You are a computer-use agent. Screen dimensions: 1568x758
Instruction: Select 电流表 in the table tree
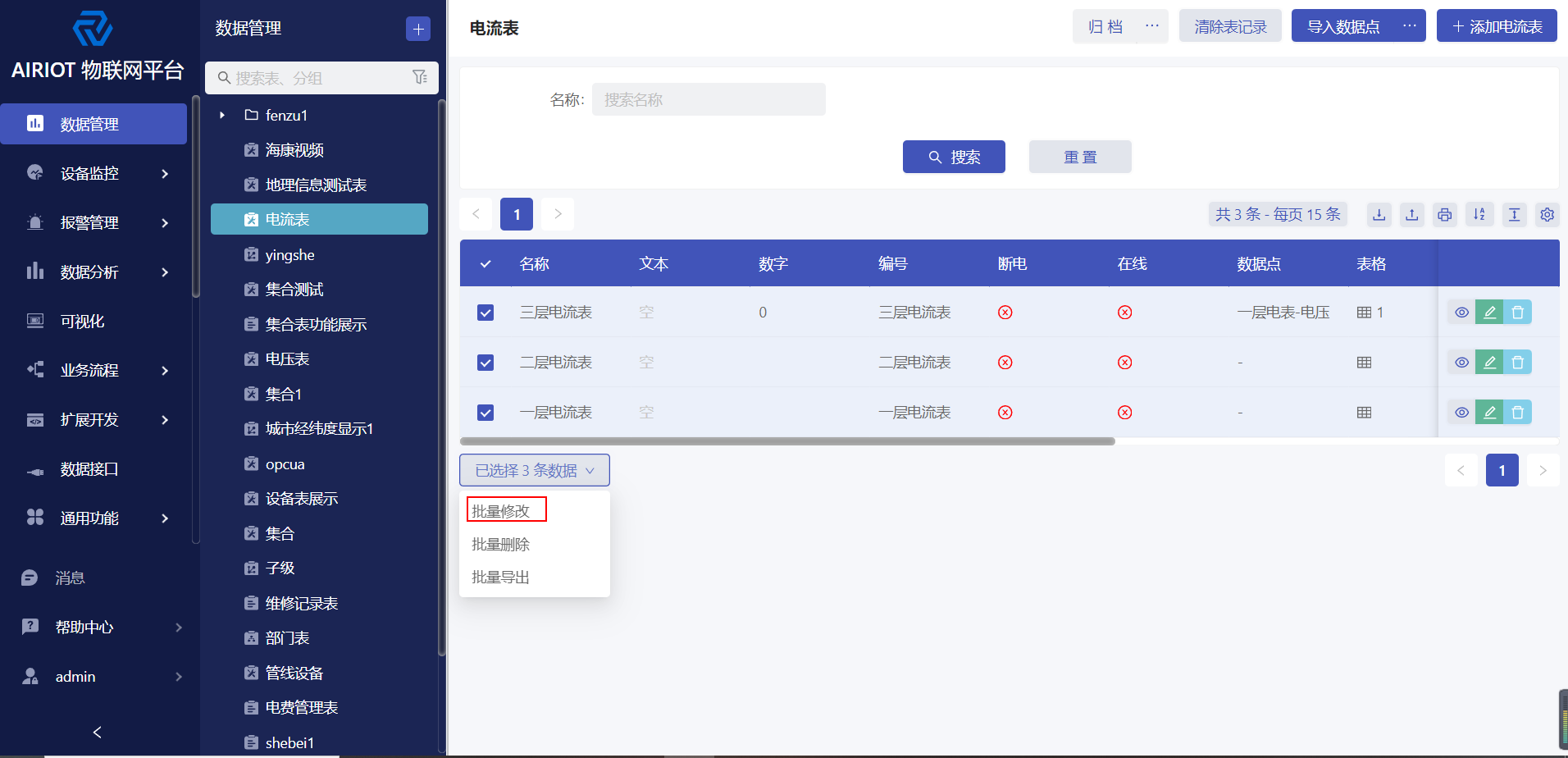coord(319,219)
